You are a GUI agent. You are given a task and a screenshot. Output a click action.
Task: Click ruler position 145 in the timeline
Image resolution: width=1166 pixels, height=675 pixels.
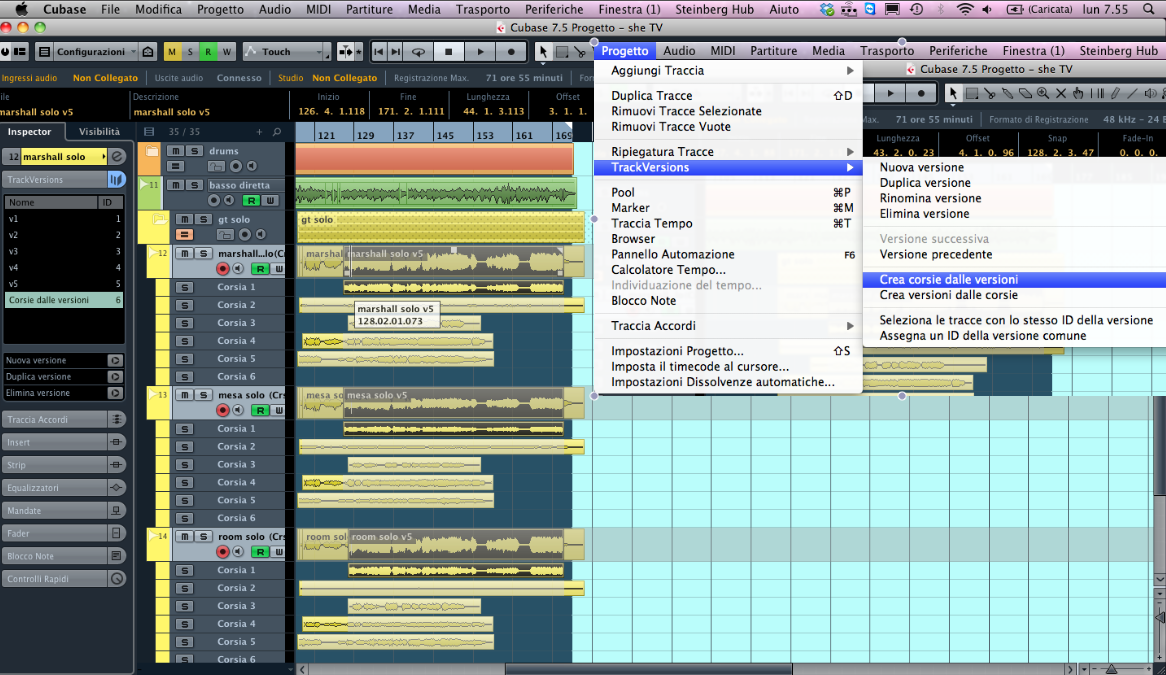[x=445, y=136]
